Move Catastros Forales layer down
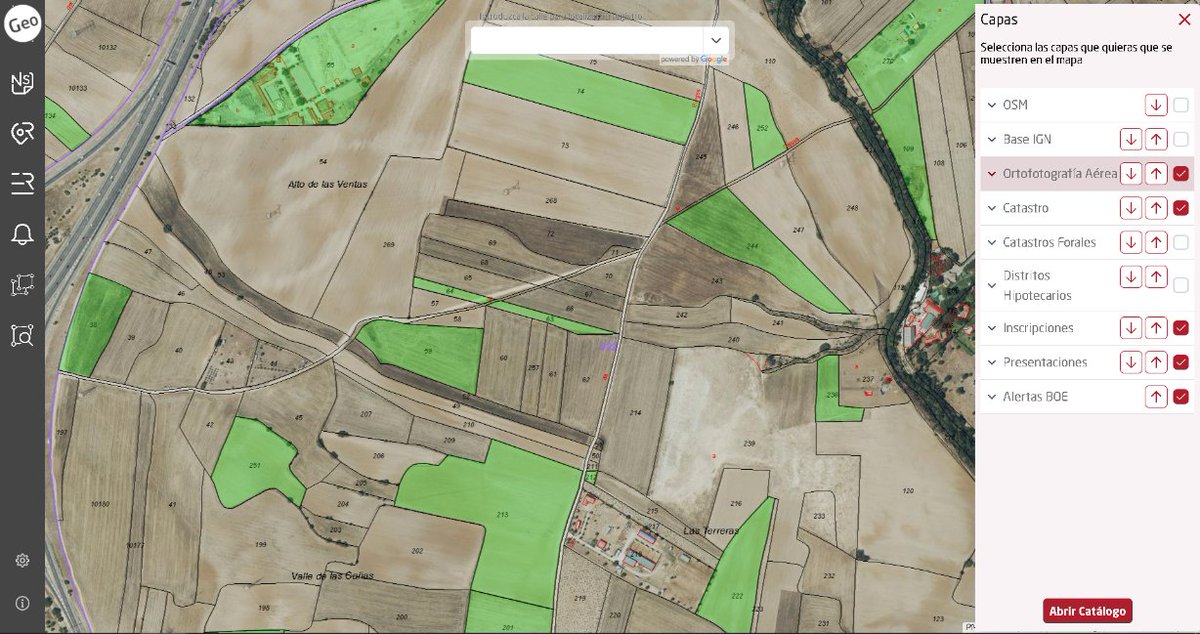The height and width of the screenshot is (634, 1200). (1131, 242)
